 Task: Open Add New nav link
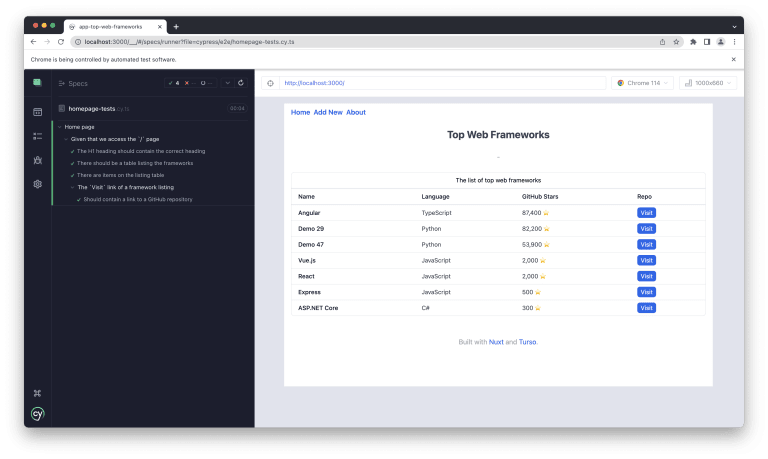point(328,112)
